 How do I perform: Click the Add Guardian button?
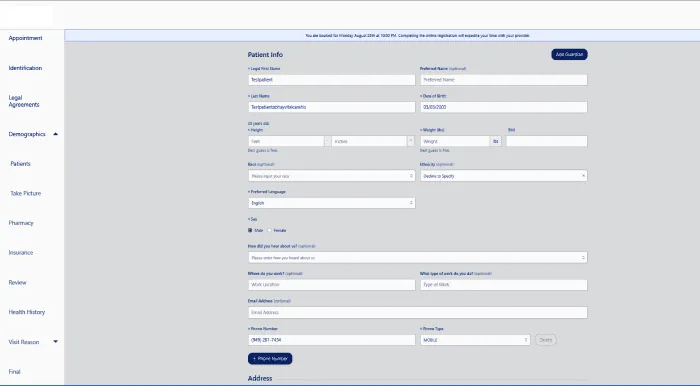point(569,54)
